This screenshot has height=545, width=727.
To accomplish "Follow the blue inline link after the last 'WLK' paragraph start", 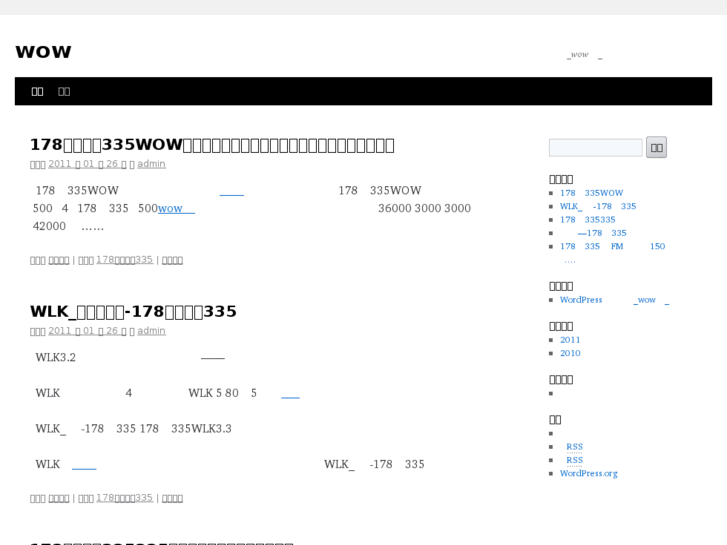I will (x=84, y=464).
